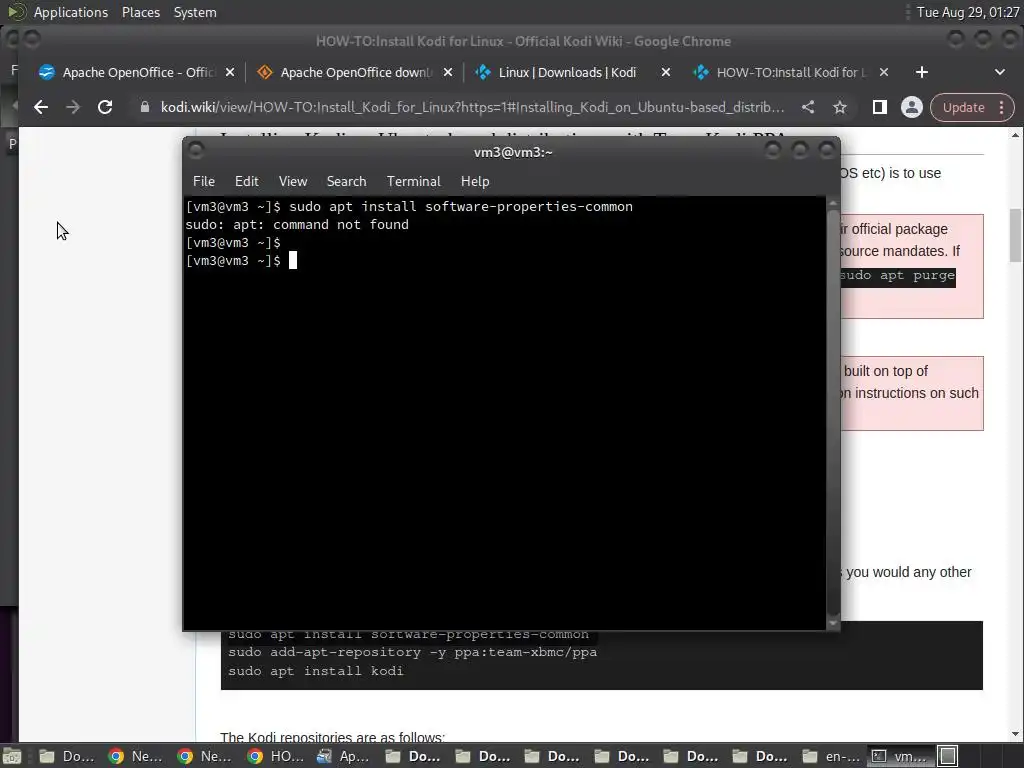Click the clock showing Tue Aug 29

tap(967, 12)
